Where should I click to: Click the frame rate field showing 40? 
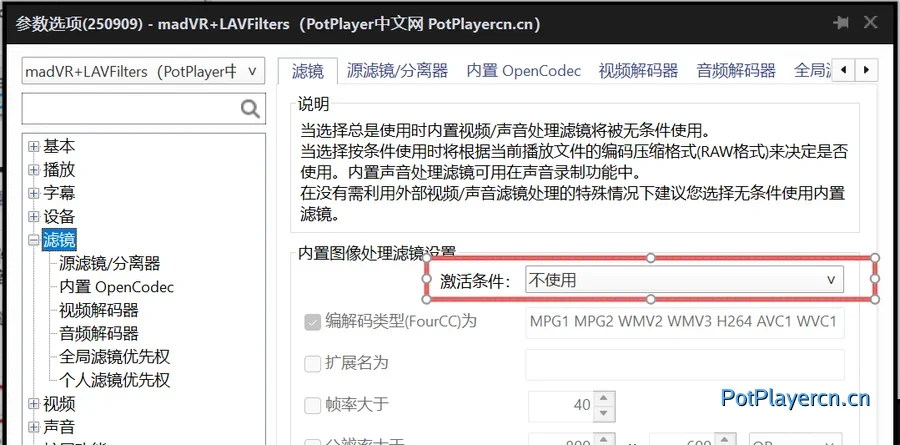561,405
